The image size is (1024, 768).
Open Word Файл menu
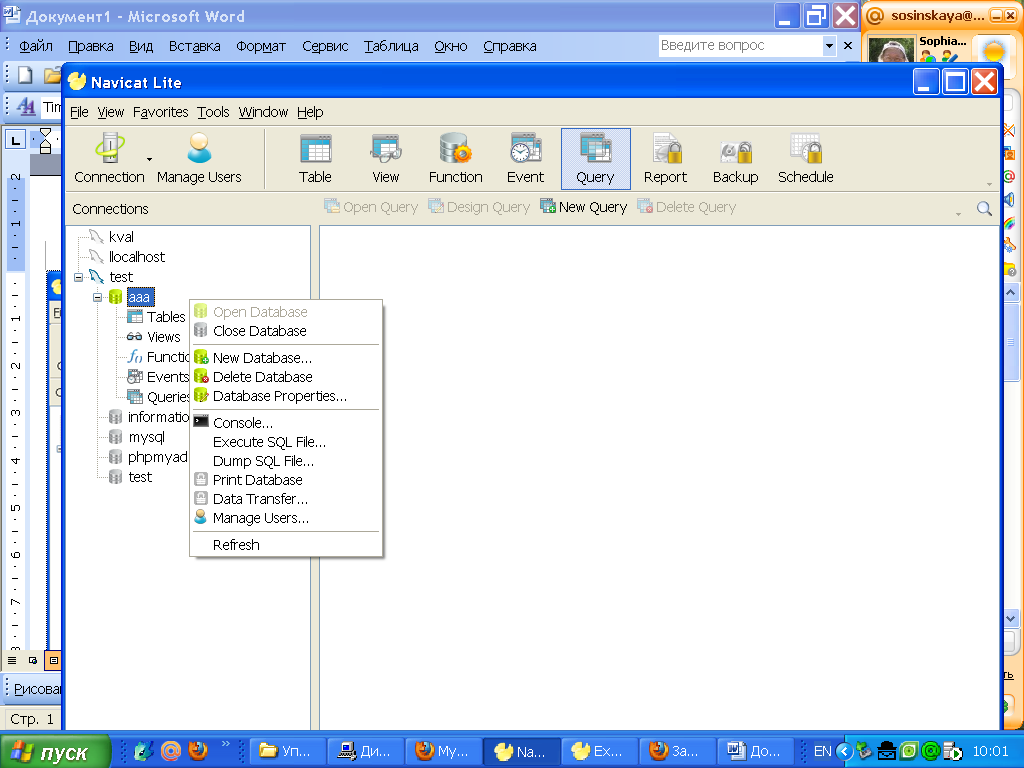(36, 46)
